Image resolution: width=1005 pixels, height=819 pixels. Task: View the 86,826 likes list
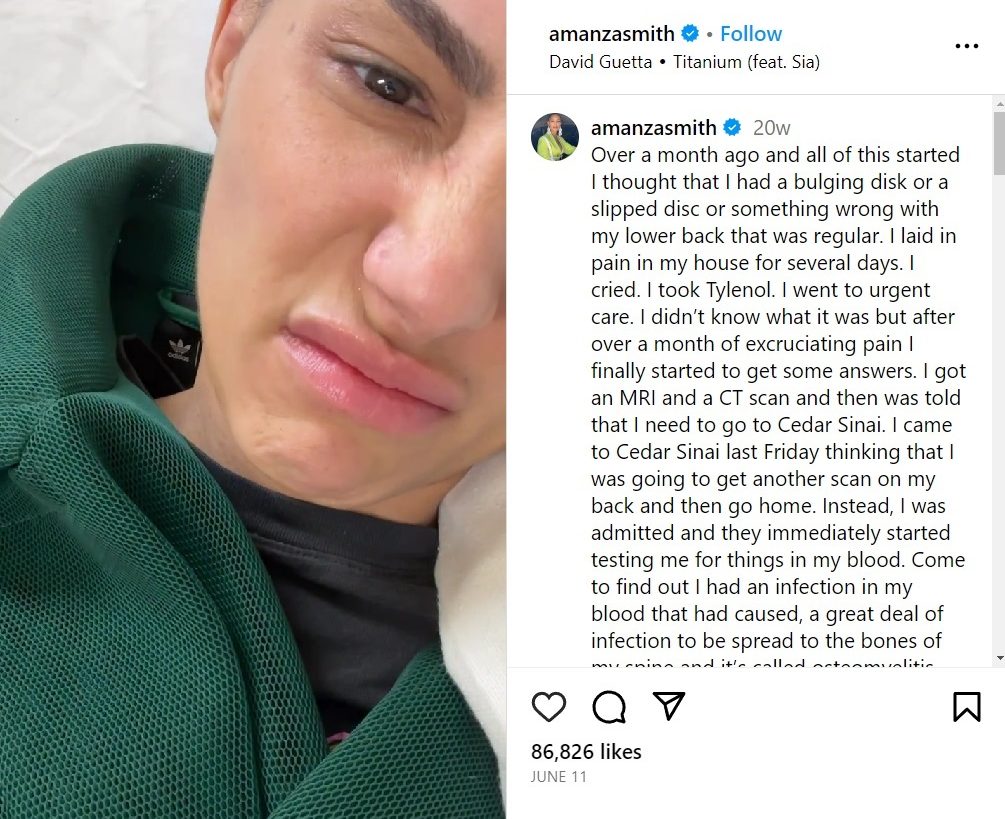point(586,752)
